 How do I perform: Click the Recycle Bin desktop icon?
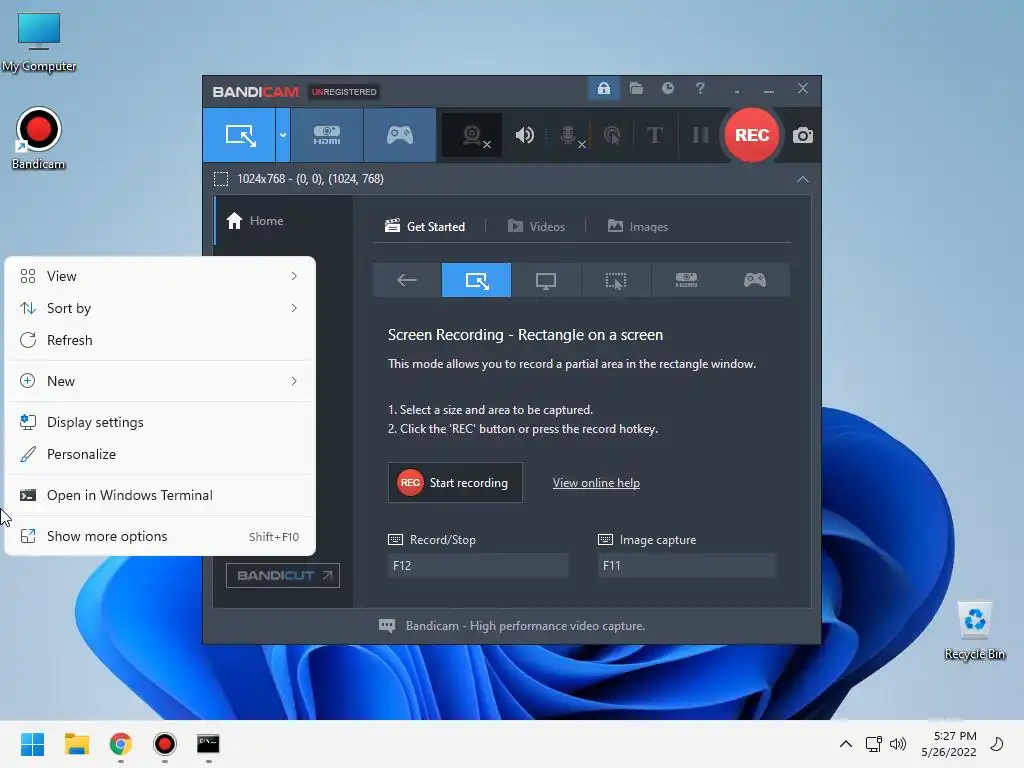pyautogui.click(x=974, y=631)
